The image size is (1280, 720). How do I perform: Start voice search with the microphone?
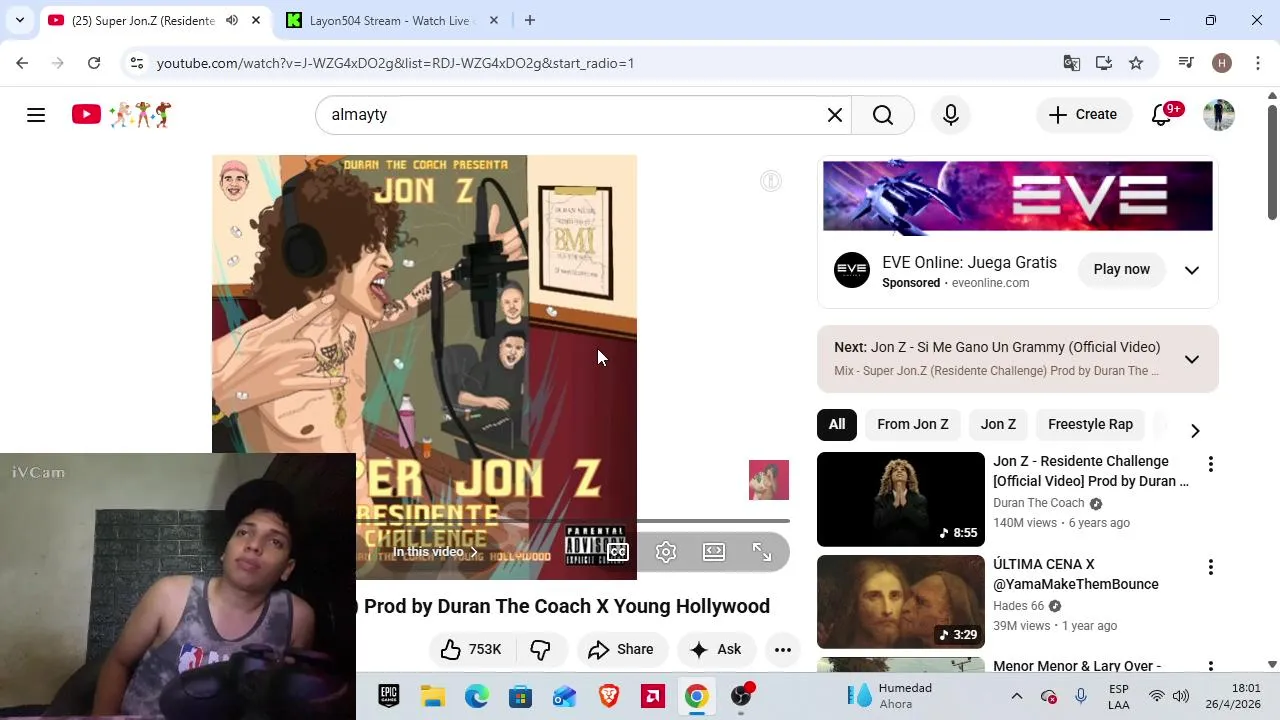(x=951, y=115)
